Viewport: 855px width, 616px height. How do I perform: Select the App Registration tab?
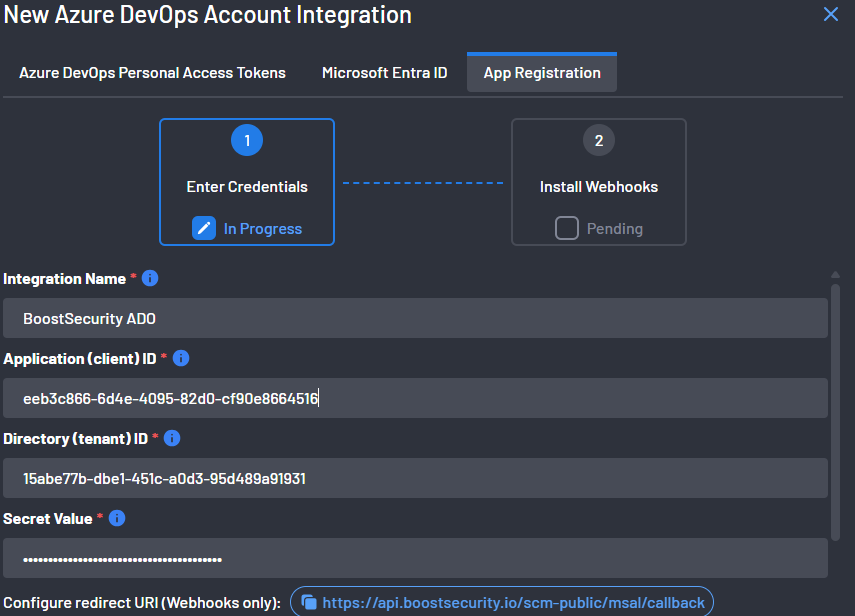(542, 73)
